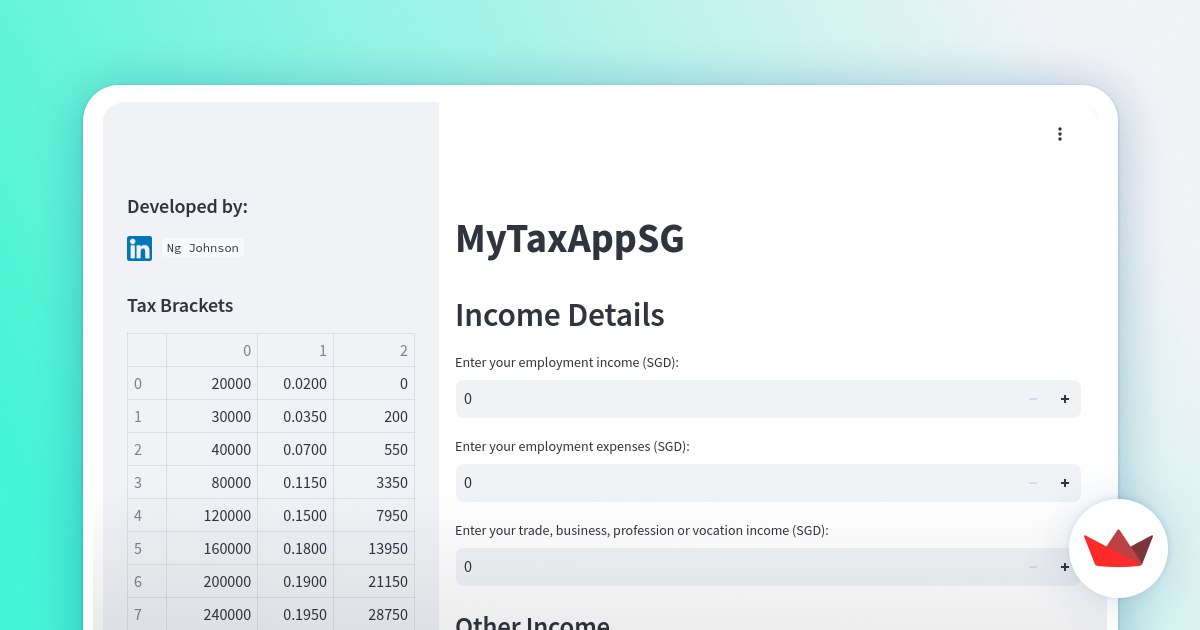Image resolution: width=1200 pixels, height=630 pixels.
Task: Select the 0.1500 rate cell
Action: (x=296, y=516)
